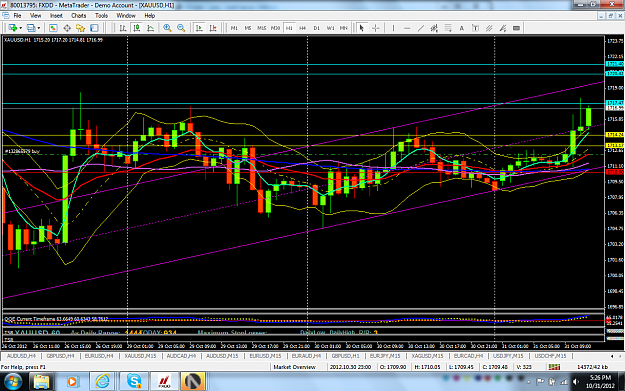The image size is (625, 391).
Task: Switch chart to Line Chart type
Action: (x=150, y=28)
